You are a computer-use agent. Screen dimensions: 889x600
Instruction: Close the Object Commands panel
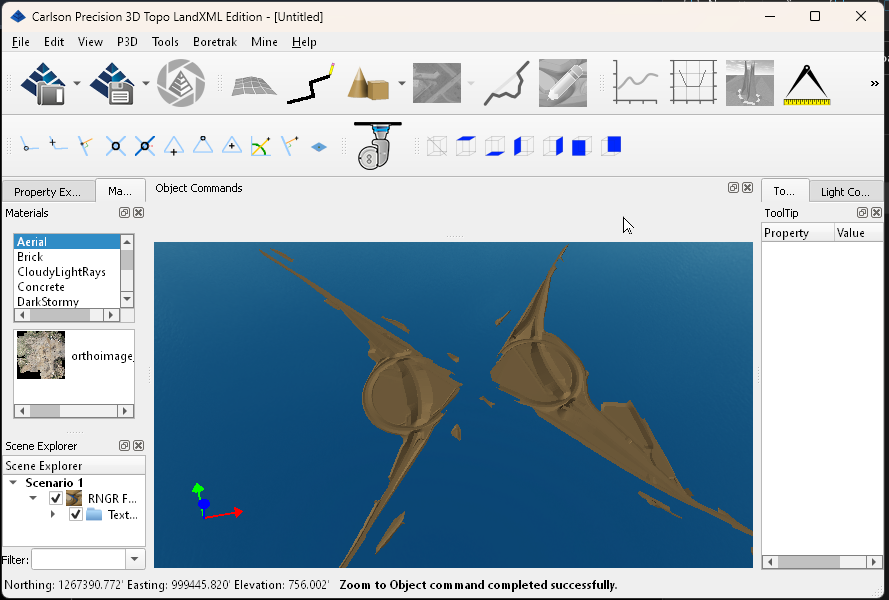(747, 188)
